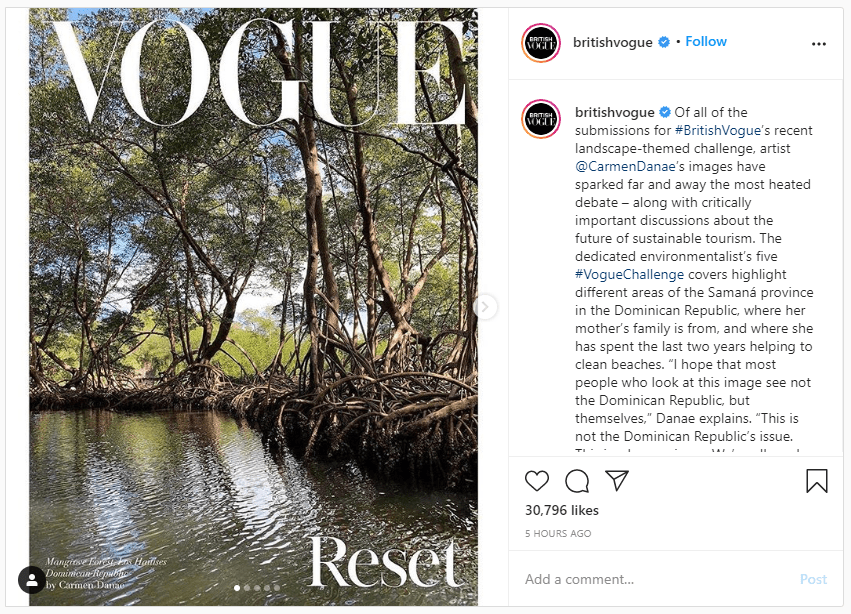The image size is (851, 614).
Task: Save the post with the bookmark icon
Action: click(817, 481)
